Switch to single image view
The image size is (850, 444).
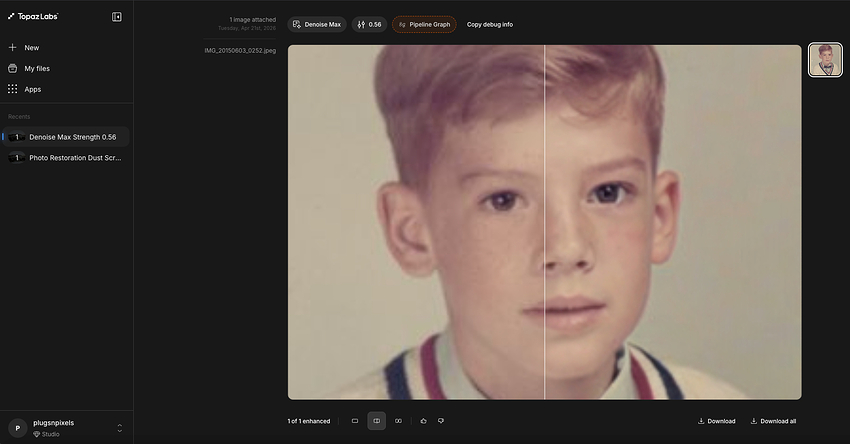click(x=355, y=421)
